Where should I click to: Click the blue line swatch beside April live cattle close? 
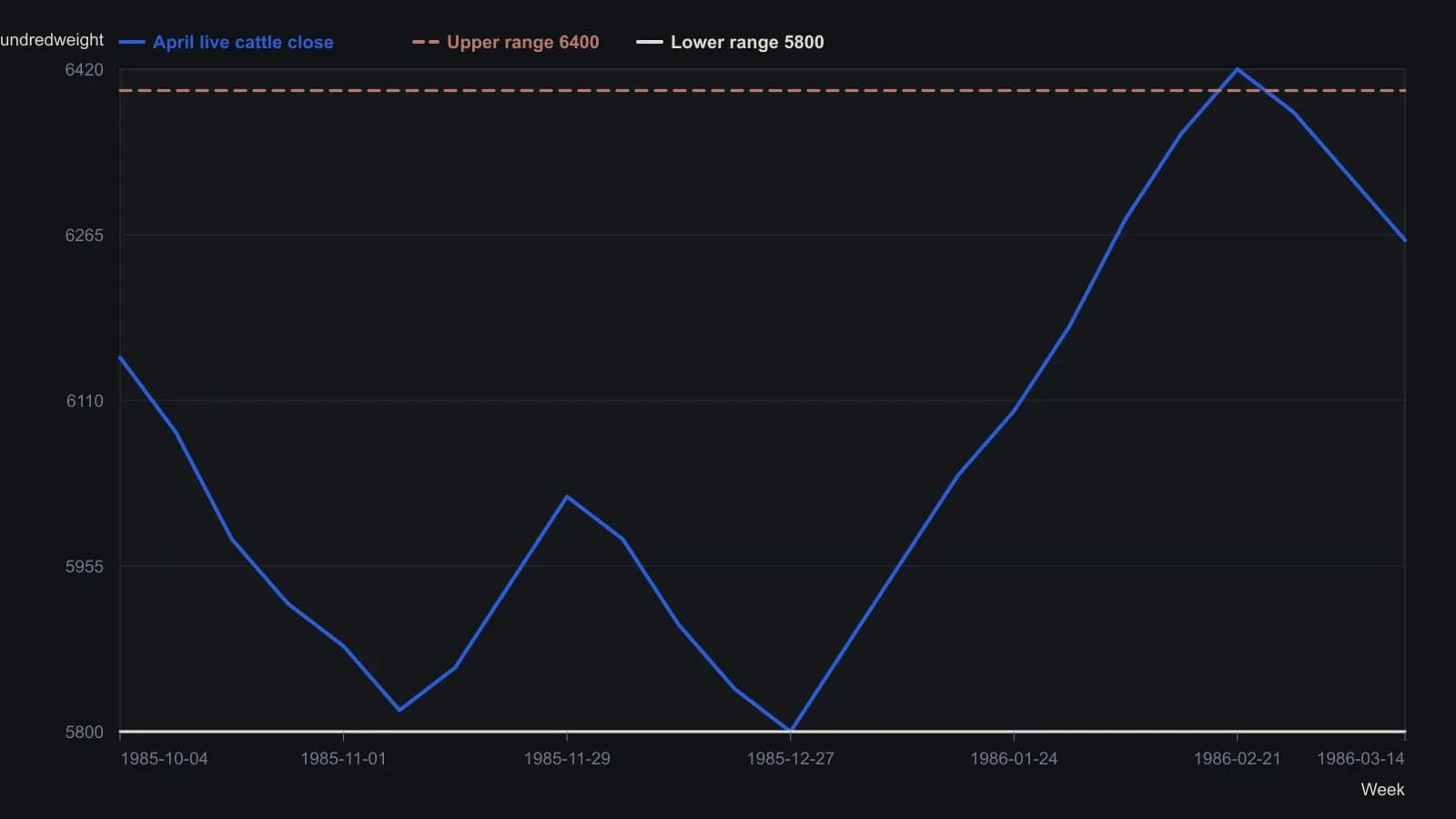[x=132, y=42]
